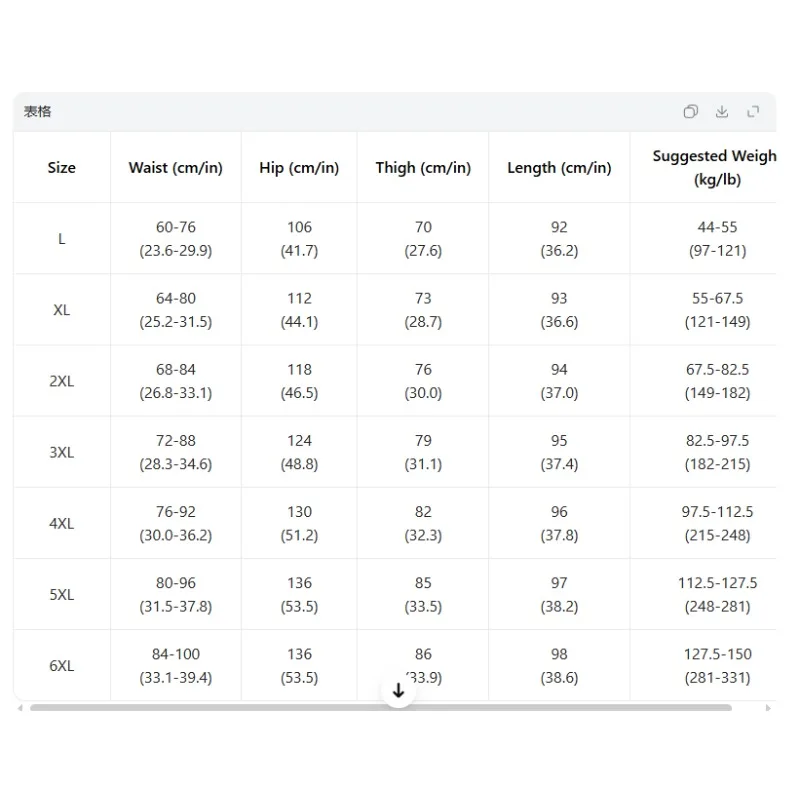Click the XL size row cell
Image resolution: width=800 pixels, height=800 pixels.
(62, 310)
